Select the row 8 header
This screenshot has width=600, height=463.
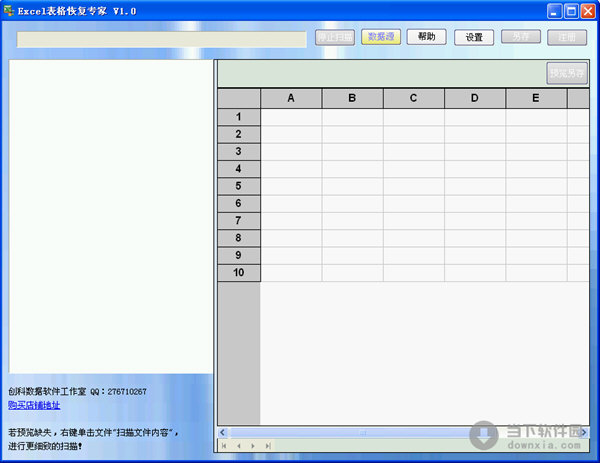click(239, 238)
